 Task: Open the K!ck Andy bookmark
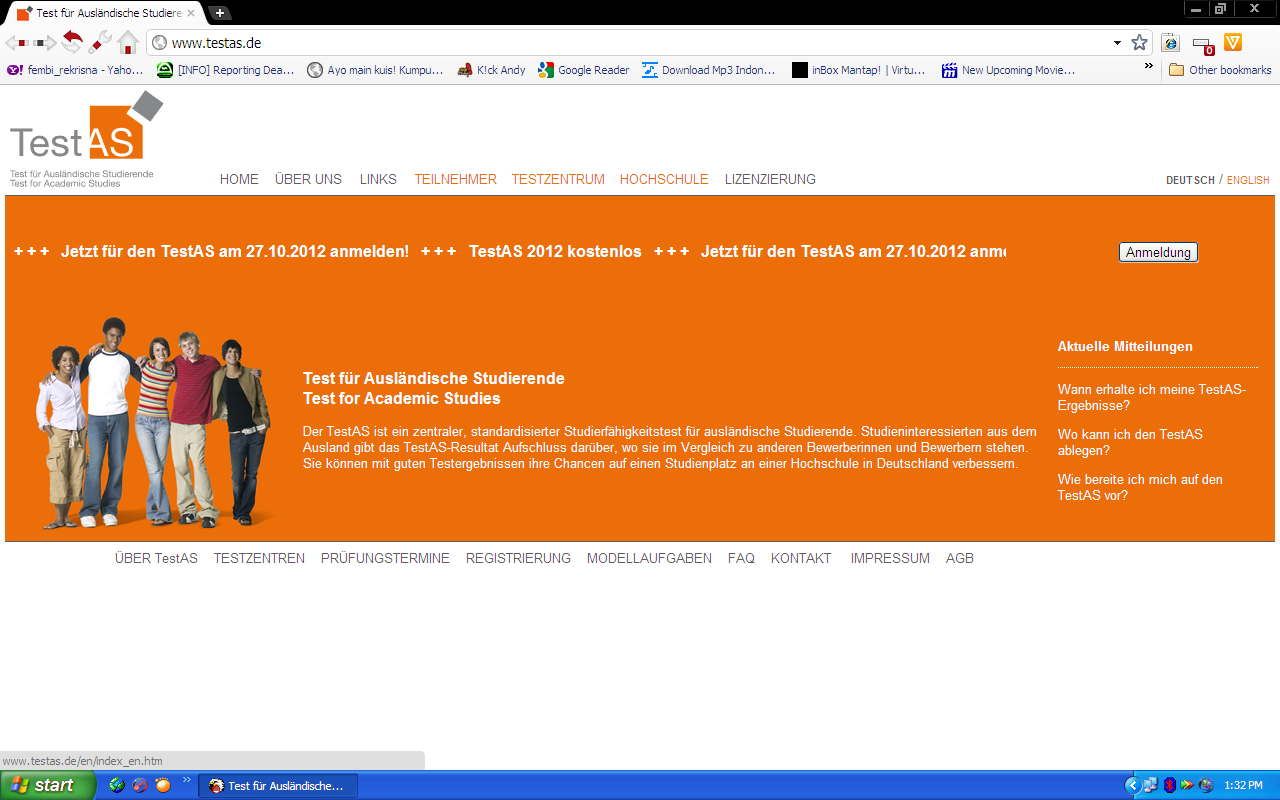click(491, 70)
